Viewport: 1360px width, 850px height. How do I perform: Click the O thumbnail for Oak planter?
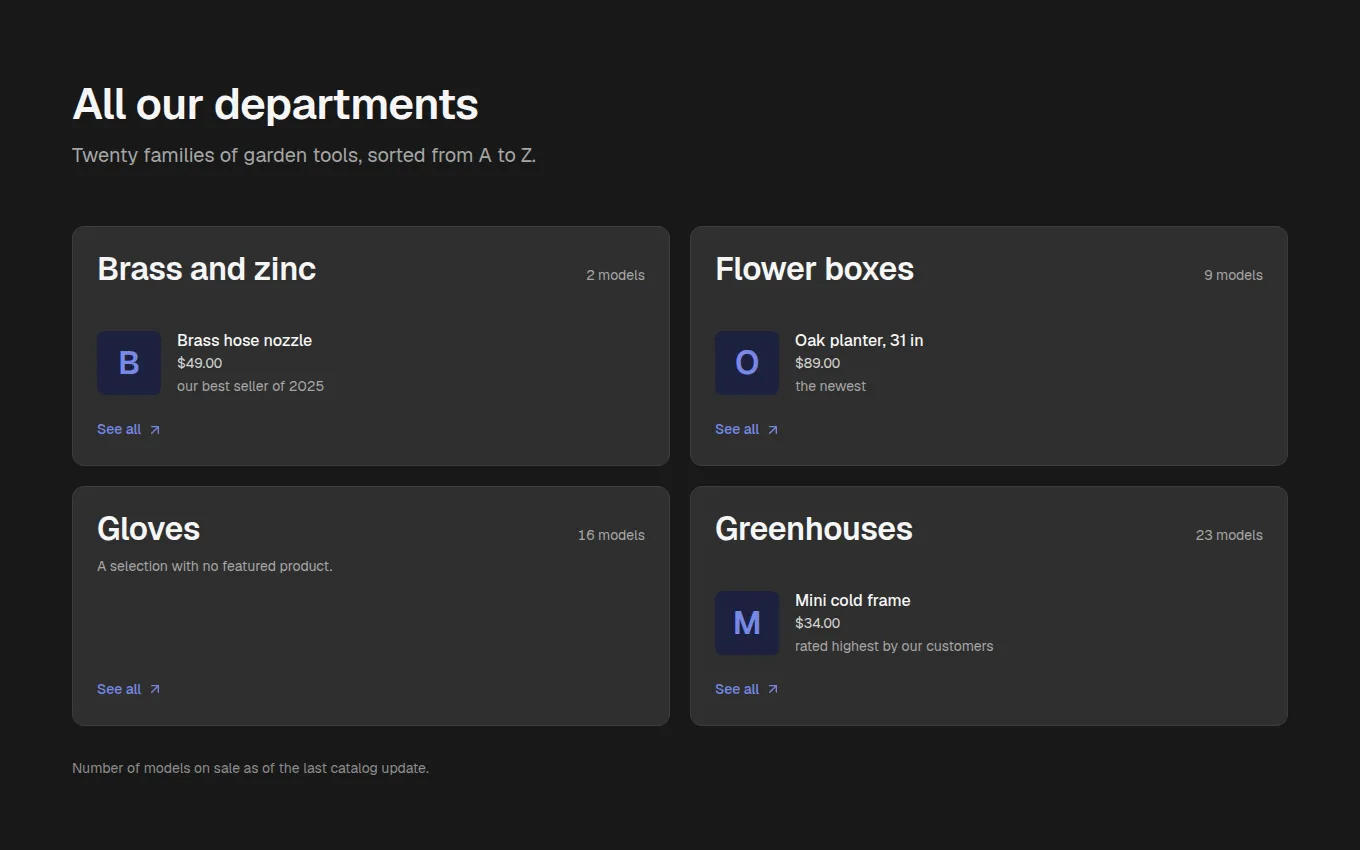tap(747, 363)
